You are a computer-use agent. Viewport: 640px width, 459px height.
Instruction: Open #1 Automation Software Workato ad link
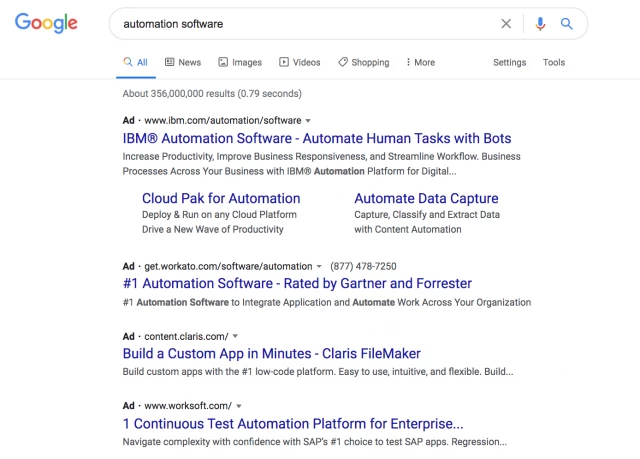pyautogui.click(x=297, y=283)
